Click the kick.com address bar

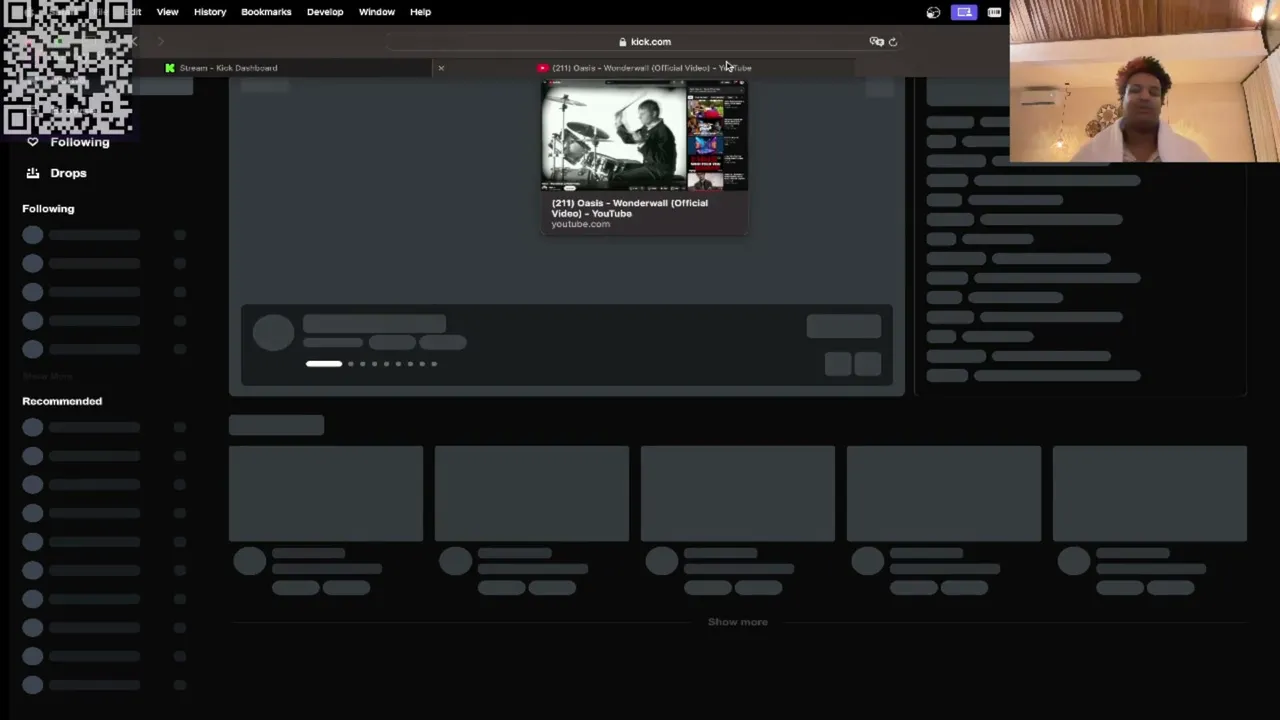pyautogui.click(x=645, y=42)
